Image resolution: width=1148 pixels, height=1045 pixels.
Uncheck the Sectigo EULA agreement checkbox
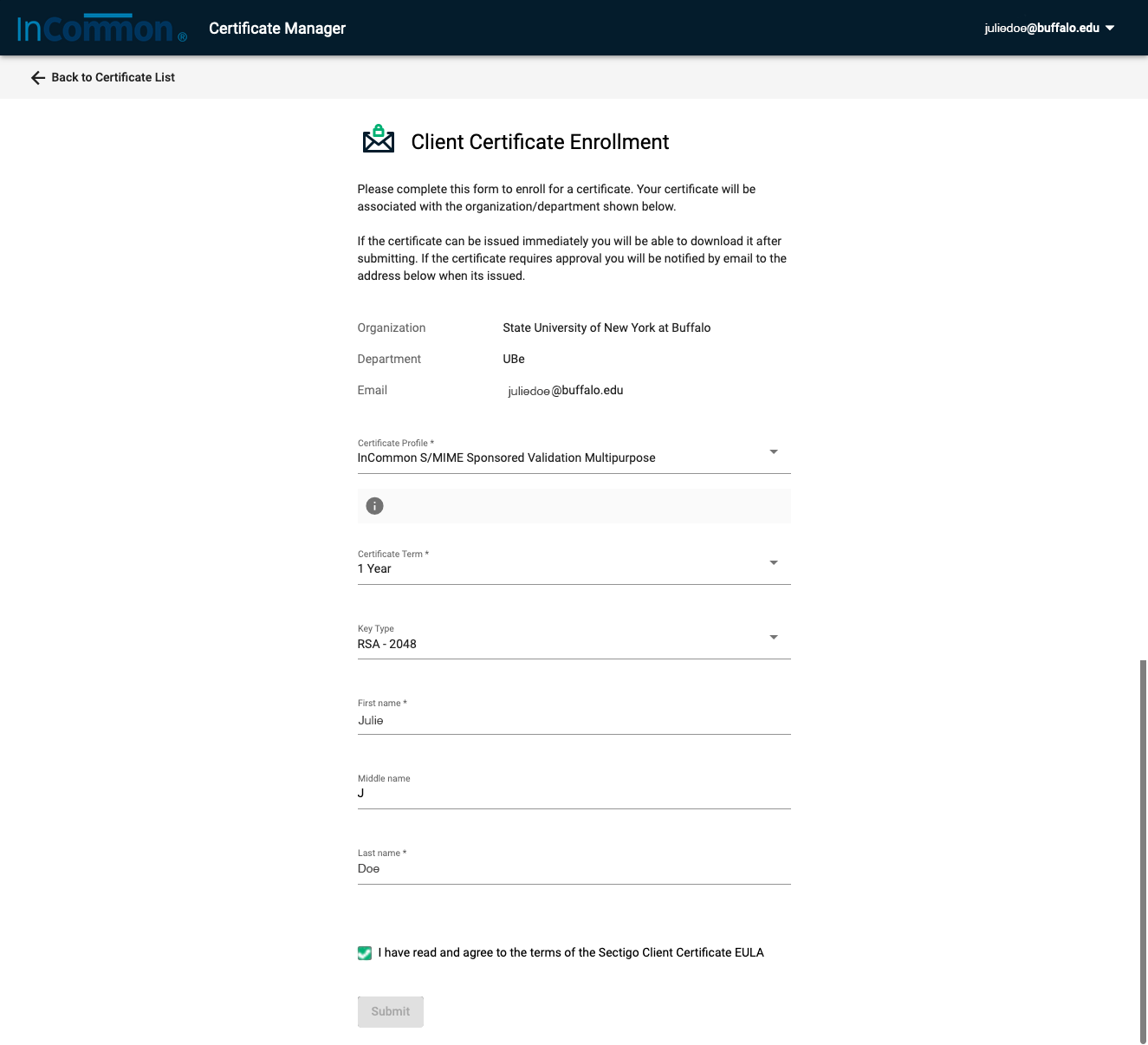(365, 953)
